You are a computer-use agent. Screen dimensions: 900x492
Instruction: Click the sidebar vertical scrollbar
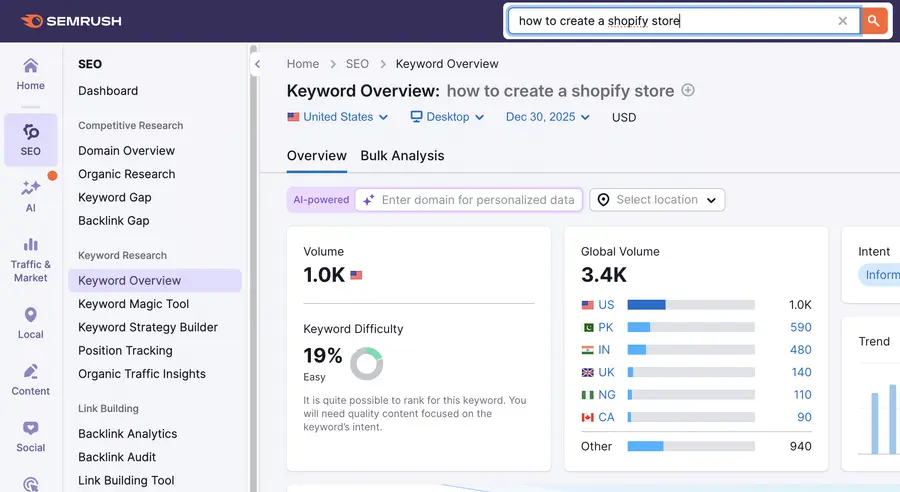point(253,268)
